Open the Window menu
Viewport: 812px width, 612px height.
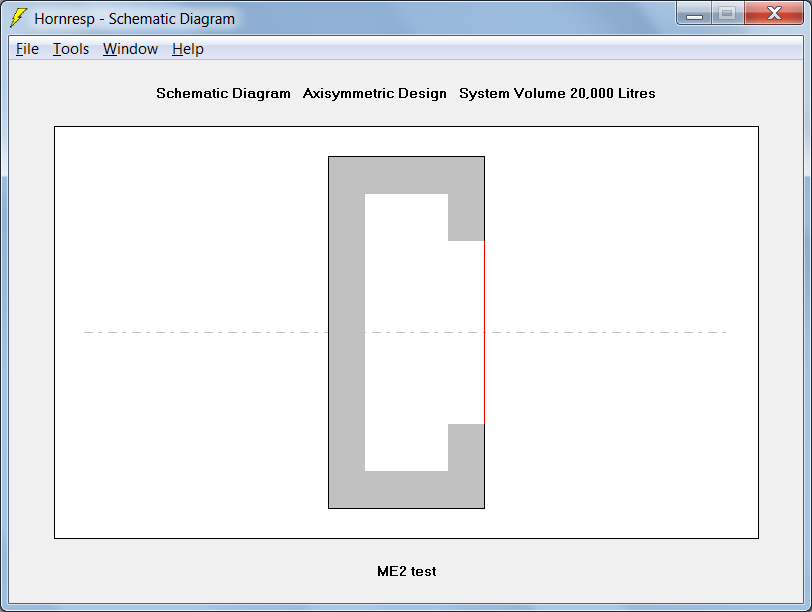click(x=130, y=49)
